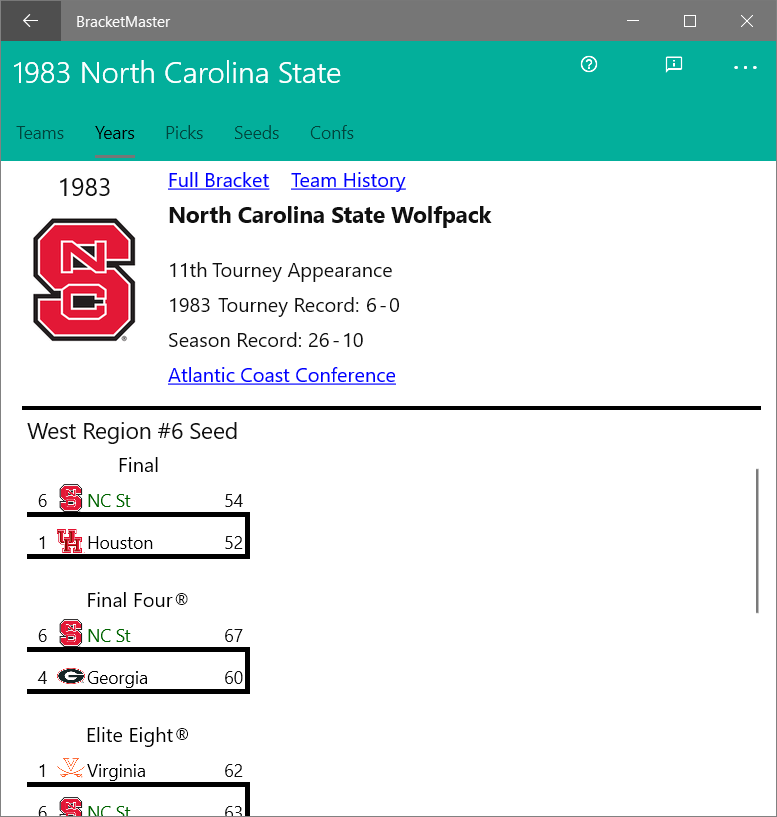This screenshot has width=777, height=817.
Task: Click the large NC State Wolfpack logo
Action: pyautogui.click(x=84, y=280)
